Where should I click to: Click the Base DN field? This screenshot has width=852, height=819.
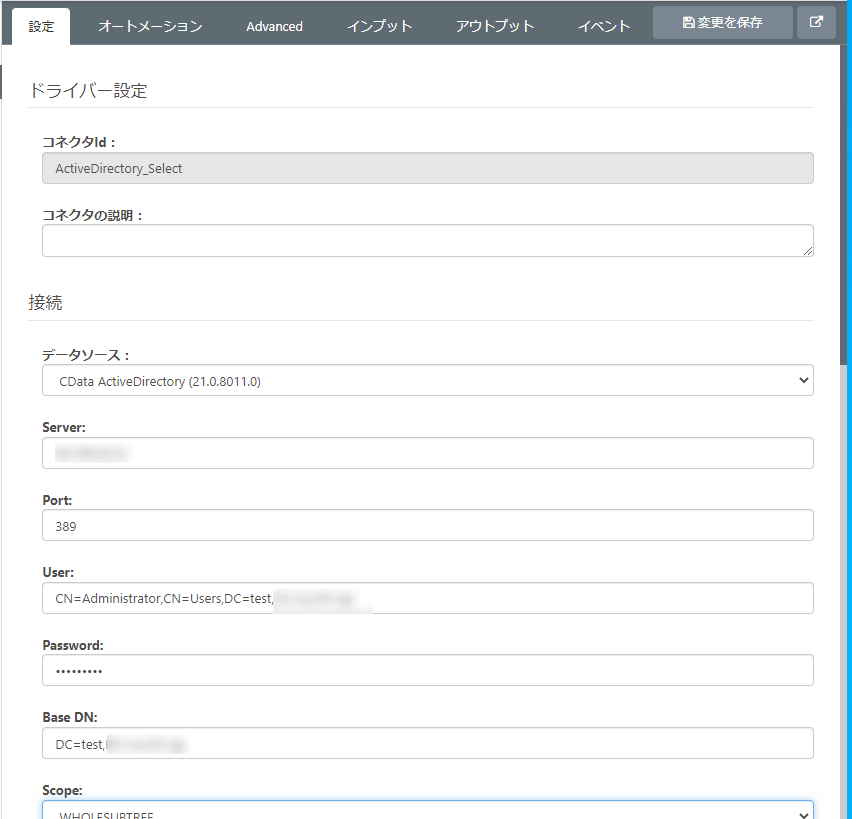(427, 743)
